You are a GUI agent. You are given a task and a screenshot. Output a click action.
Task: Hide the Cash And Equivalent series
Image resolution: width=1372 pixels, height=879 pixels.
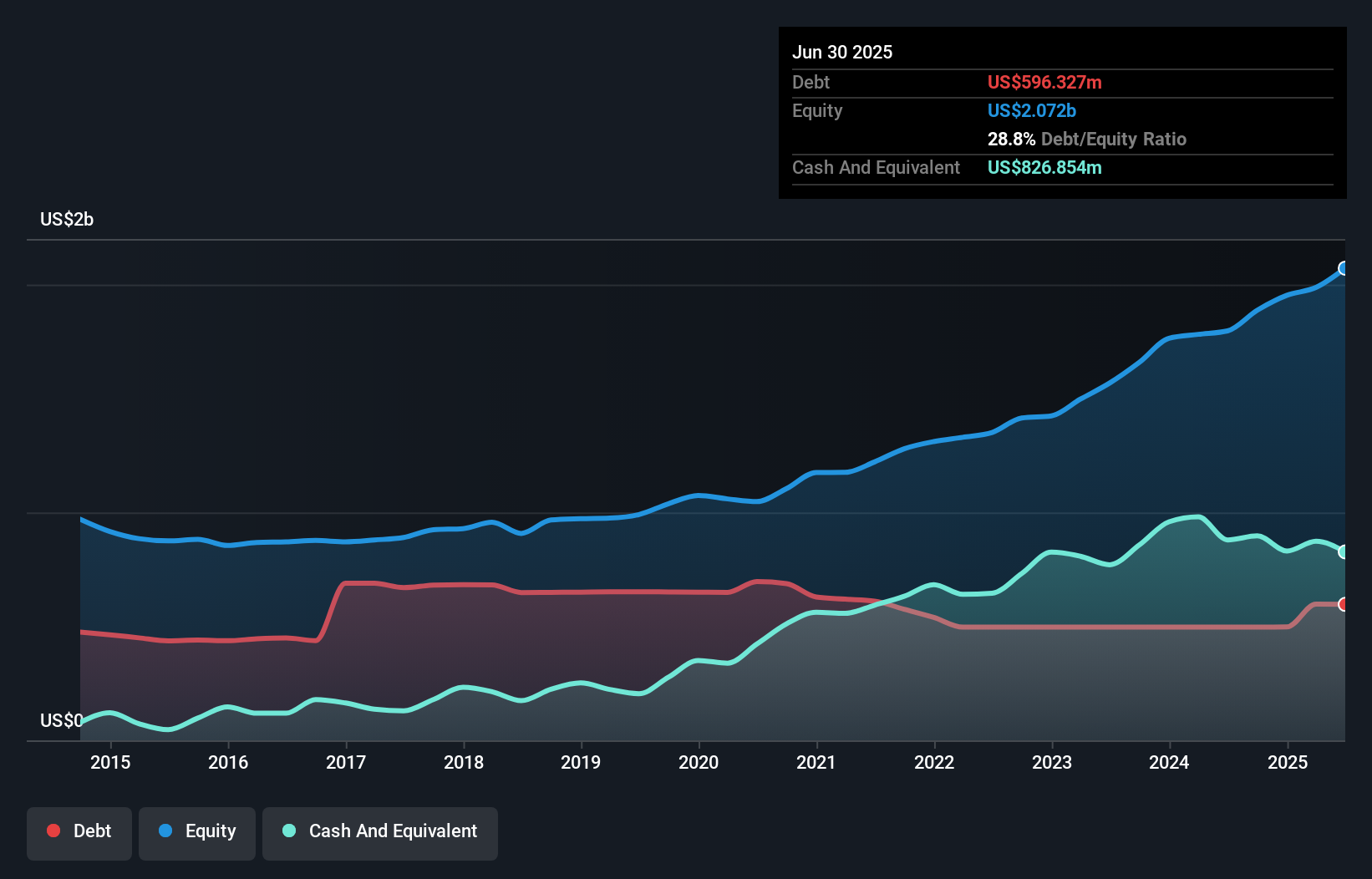(x=380, y=832)
